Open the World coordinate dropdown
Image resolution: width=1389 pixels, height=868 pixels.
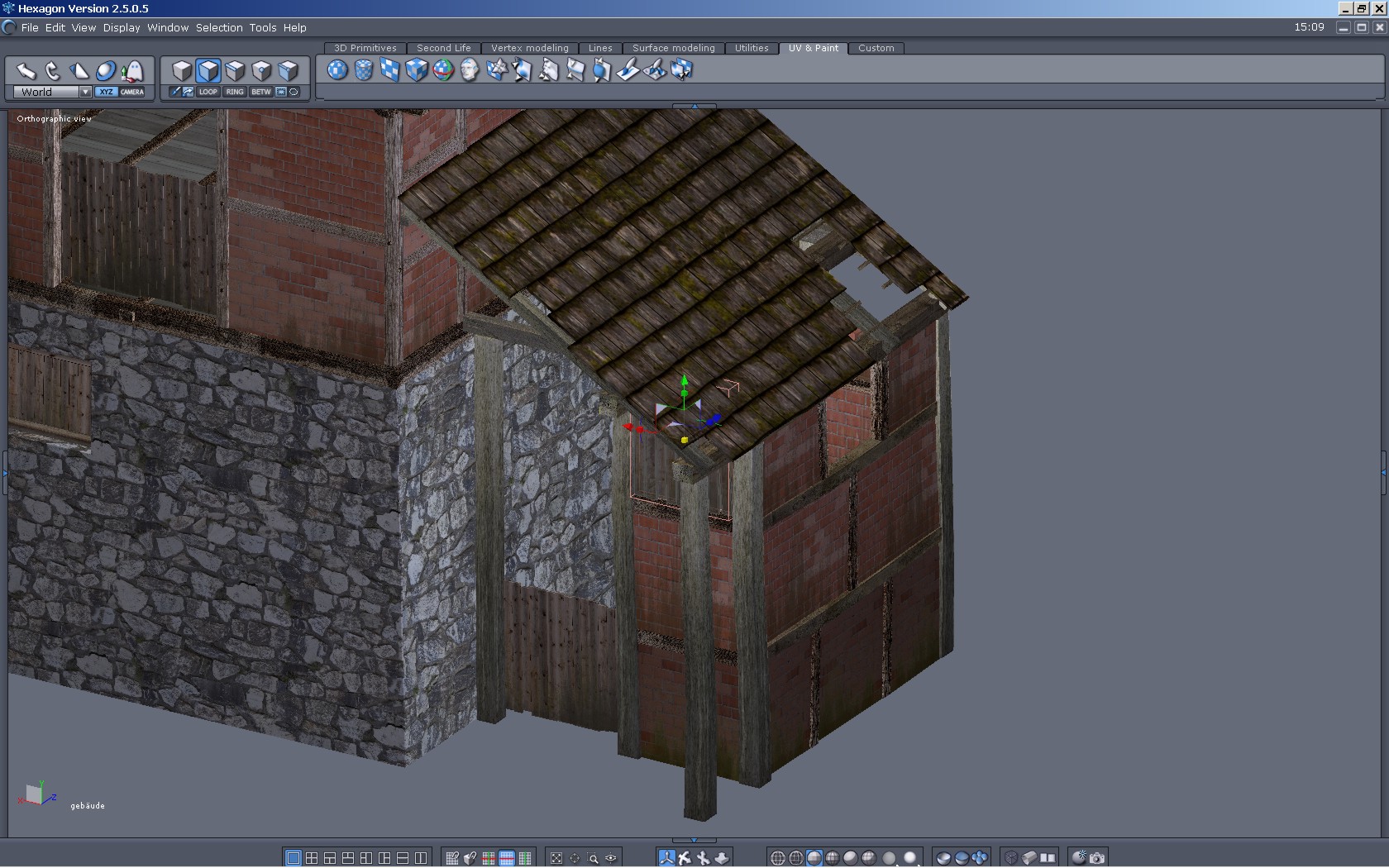click(85, 92)
